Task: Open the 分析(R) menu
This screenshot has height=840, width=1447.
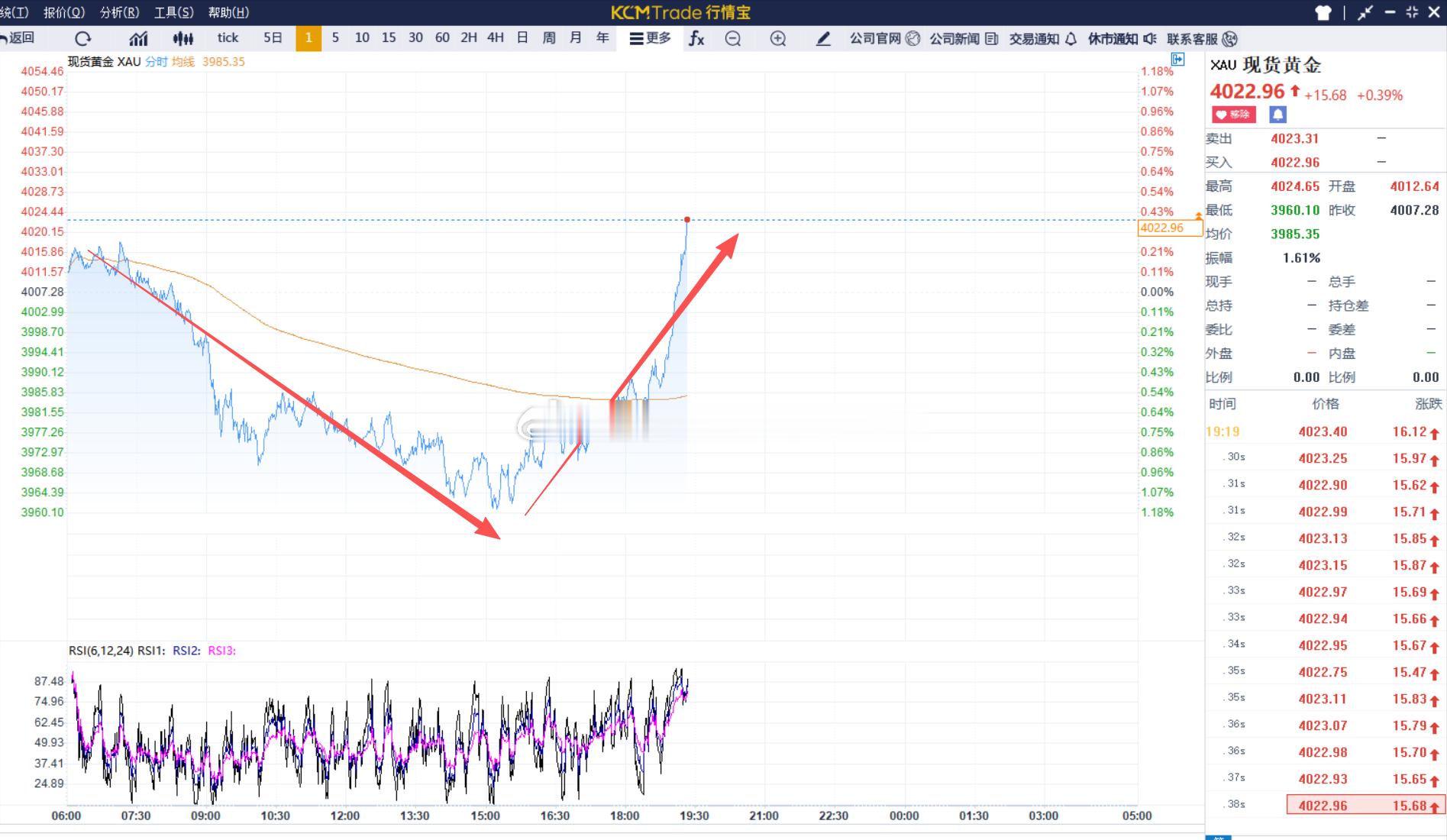Action: click(120, 12)
